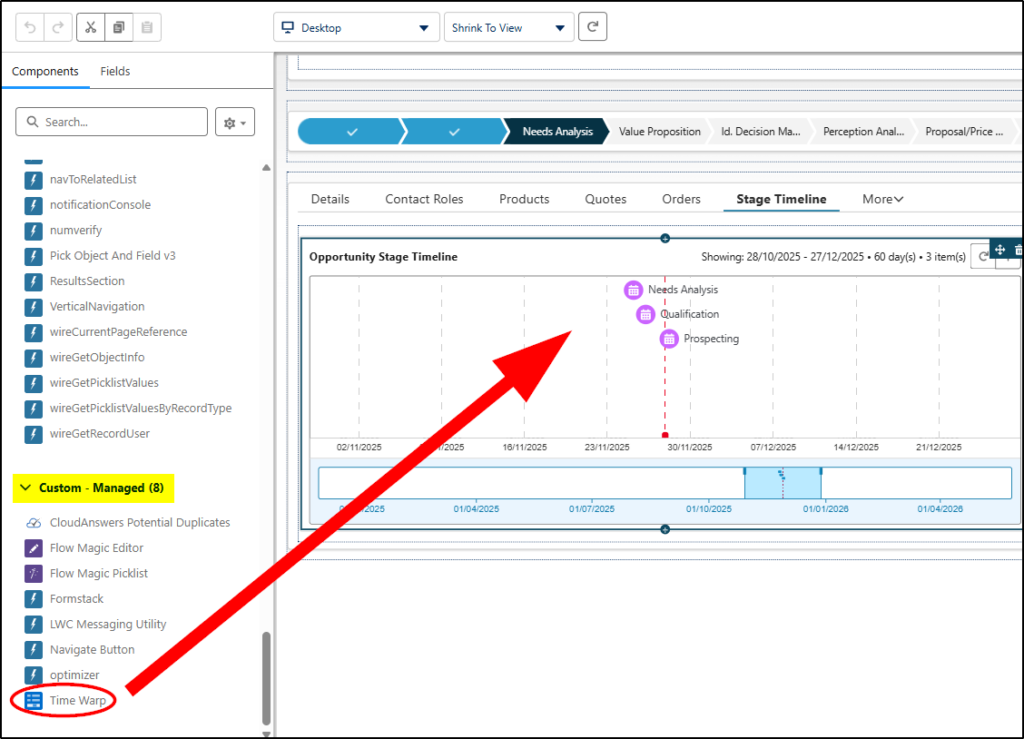
Task: Click the Flow Magic Editor pencil icon
Action: coord(33,548)
